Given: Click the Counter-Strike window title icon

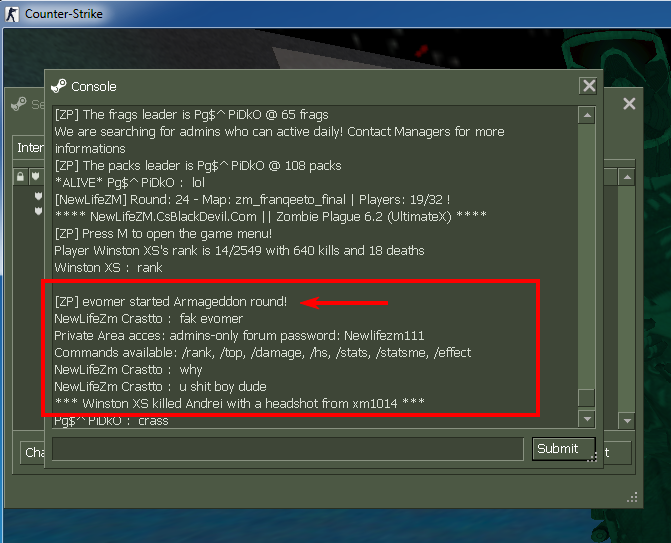Looking at the screenshot, I should (x=12, y=14).
